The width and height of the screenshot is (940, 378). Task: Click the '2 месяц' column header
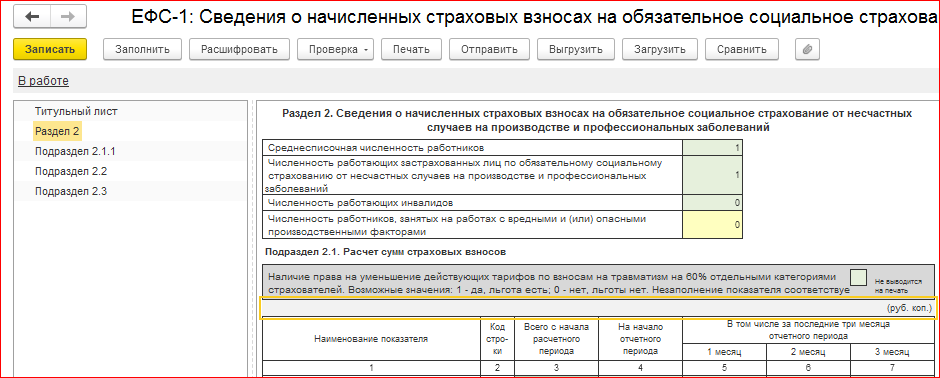pyautogui.click(x=808, y=352)
